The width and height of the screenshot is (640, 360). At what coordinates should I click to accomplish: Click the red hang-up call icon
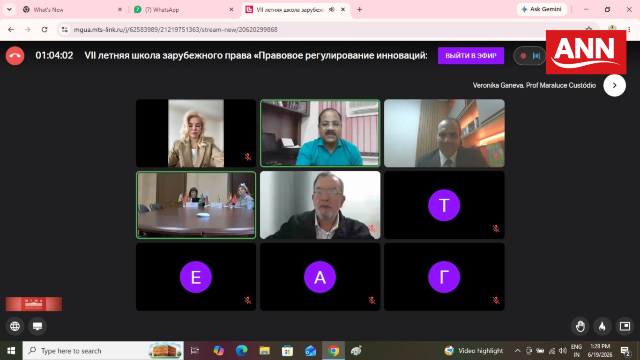point(15,56)
